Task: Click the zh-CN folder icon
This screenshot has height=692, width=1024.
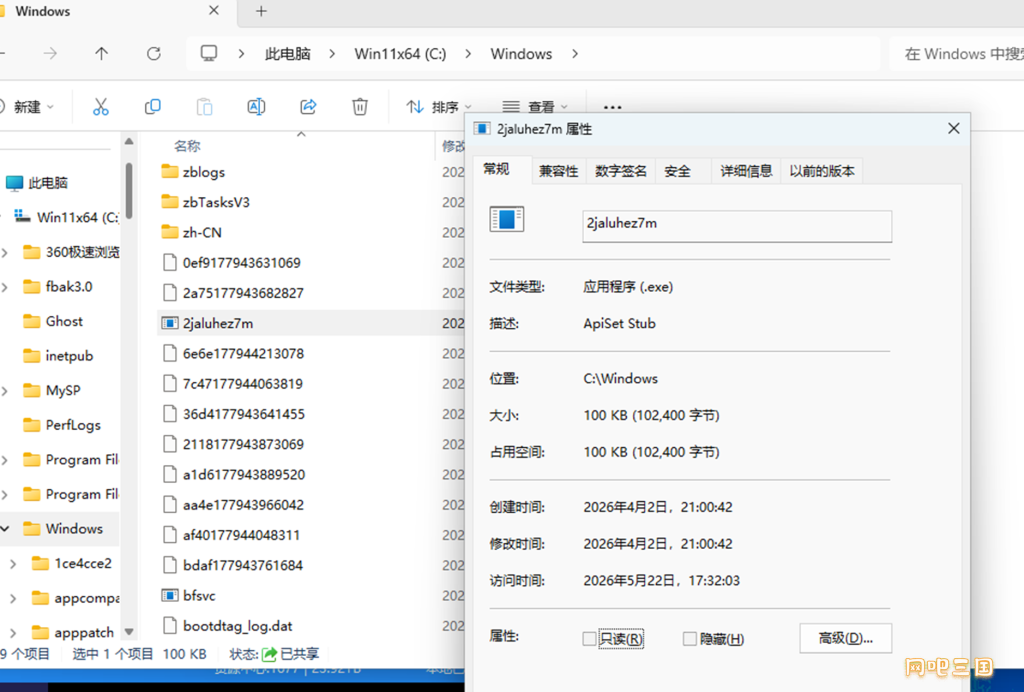Action: [170, 232]
